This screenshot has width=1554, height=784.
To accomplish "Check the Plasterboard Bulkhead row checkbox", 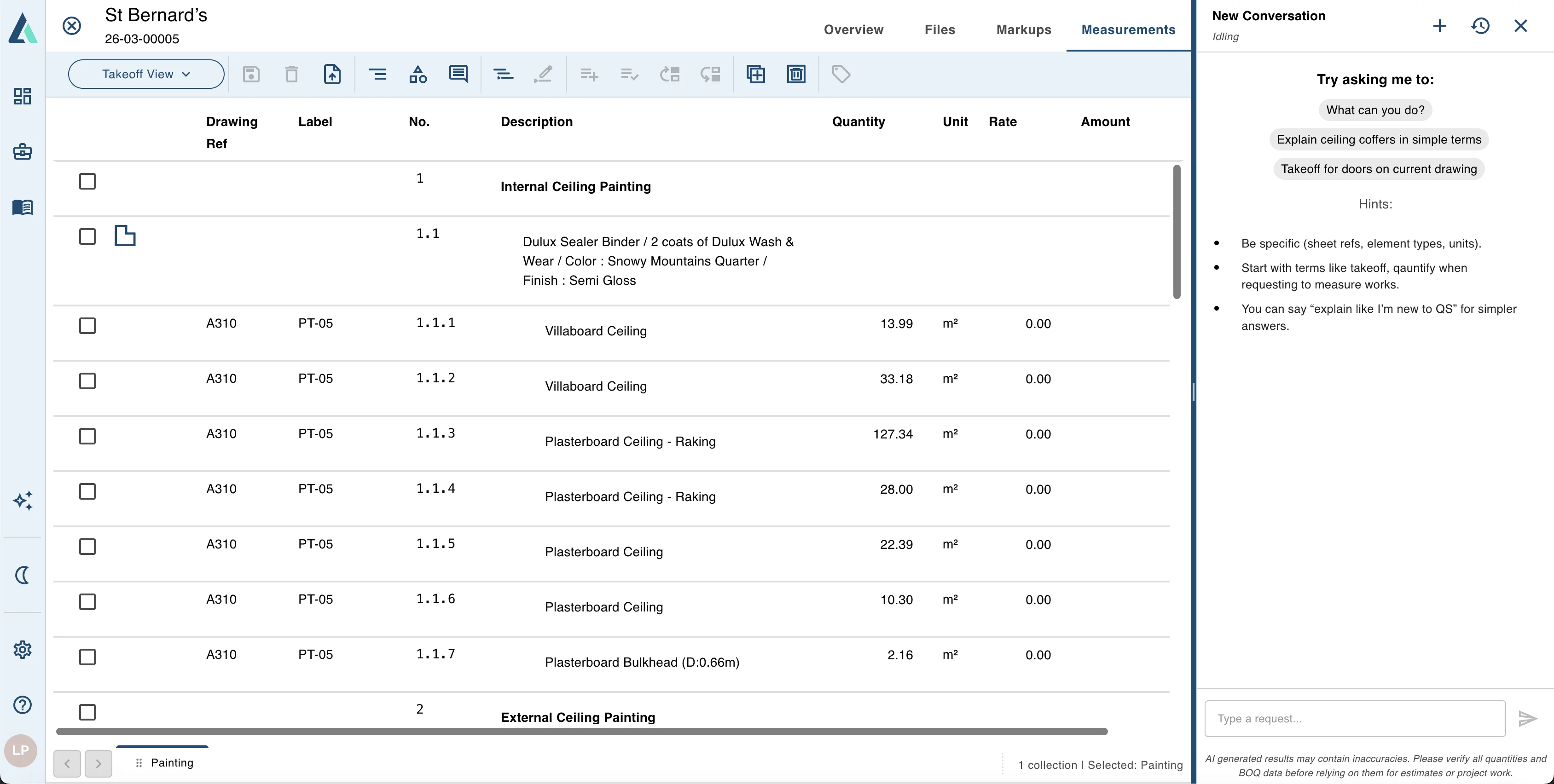I will coord(87,657).
